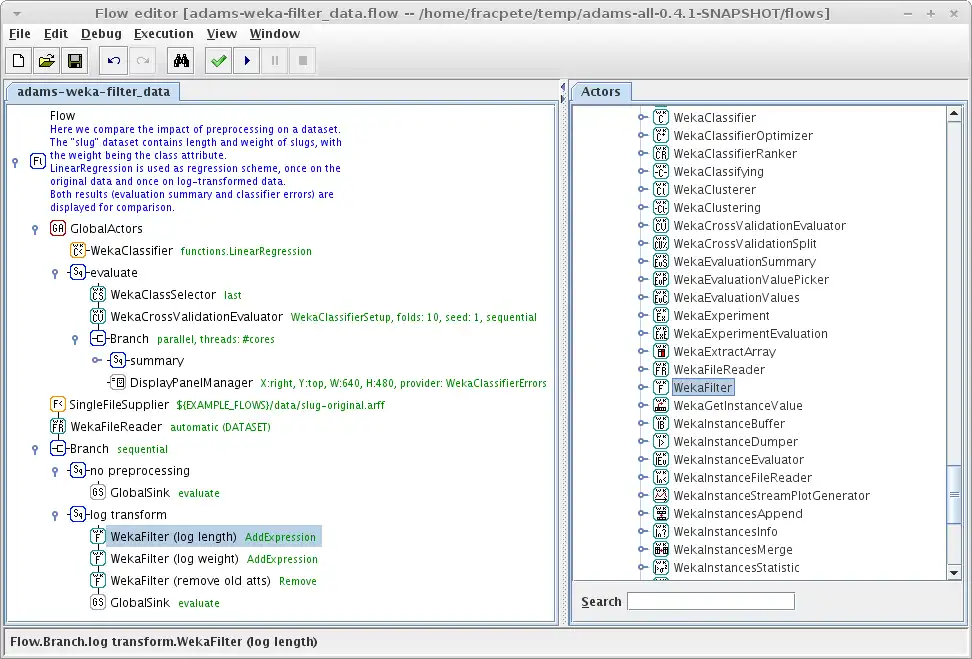972x659 pixels.
Task: Collapse the GlobalActors node
Action: (35, 229)
